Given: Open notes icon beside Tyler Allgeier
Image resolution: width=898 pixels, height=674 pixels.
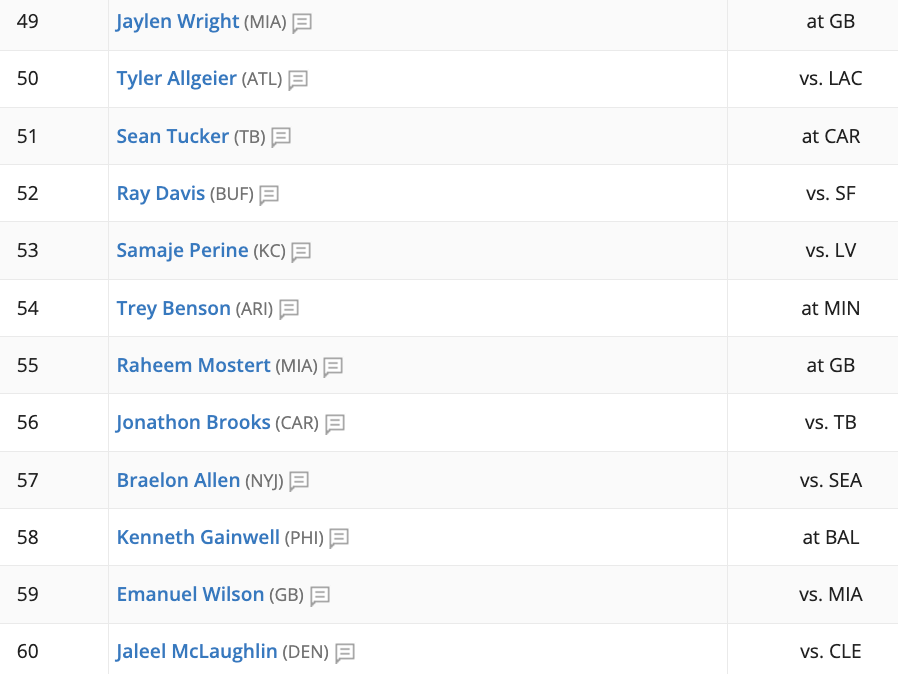Looking at the screenshot, I should (x=298, y=80).
